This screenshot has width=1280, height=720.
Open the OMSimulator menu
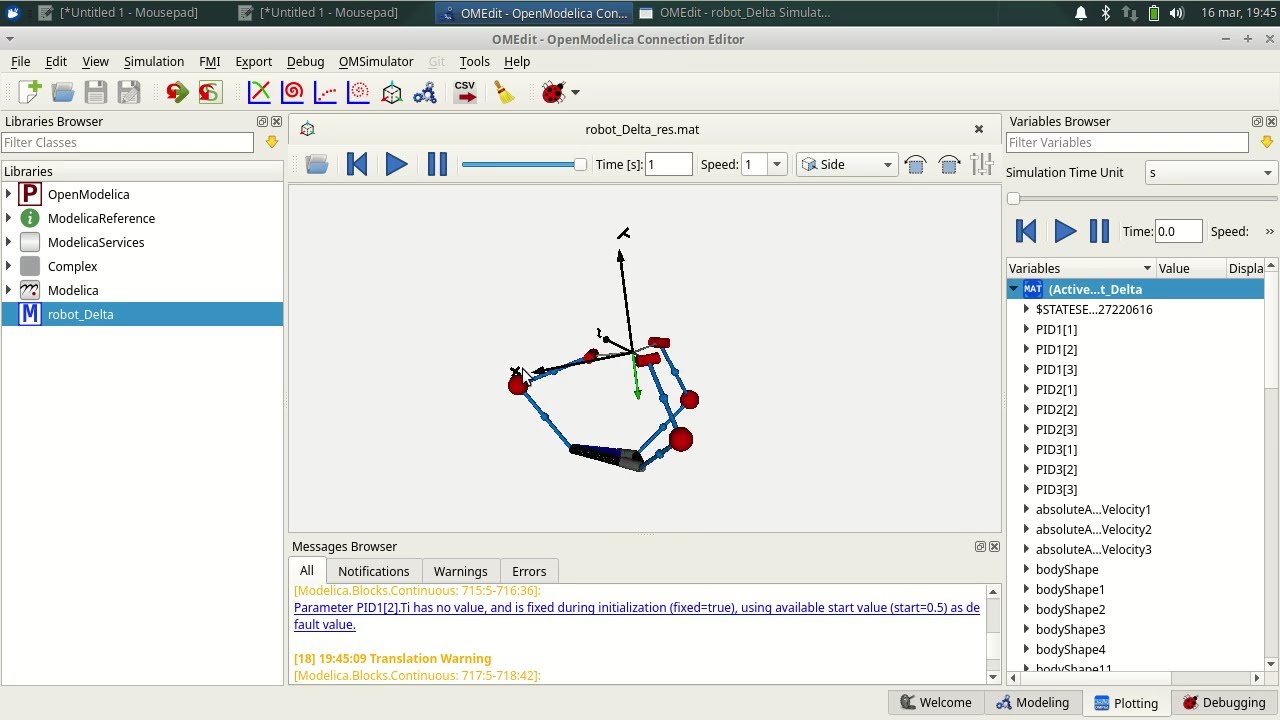point(376,61)
